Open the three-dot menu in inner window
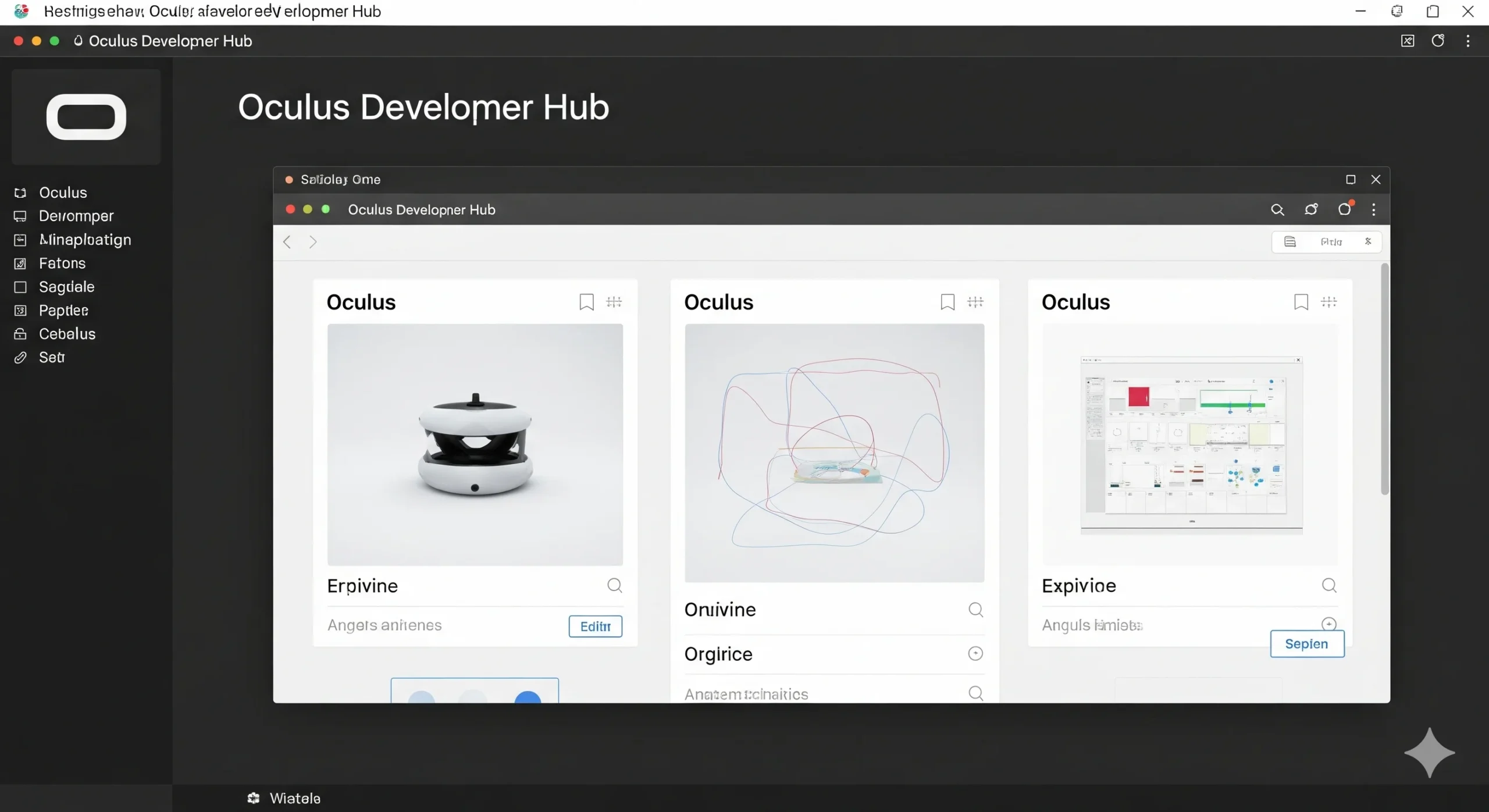Viewport: 1489px width, 812px height. 1374,210
